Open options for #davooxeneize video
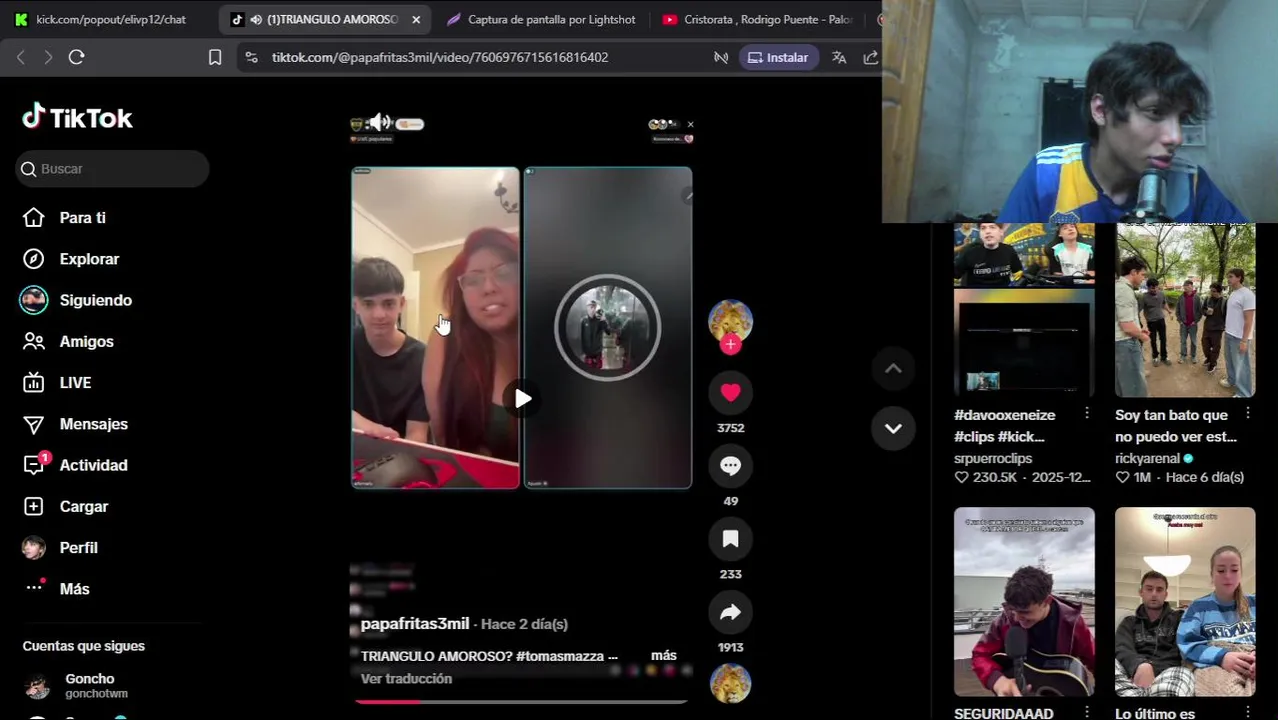The height and width of the screenshot is (720, 1278). coord(1087,414)
